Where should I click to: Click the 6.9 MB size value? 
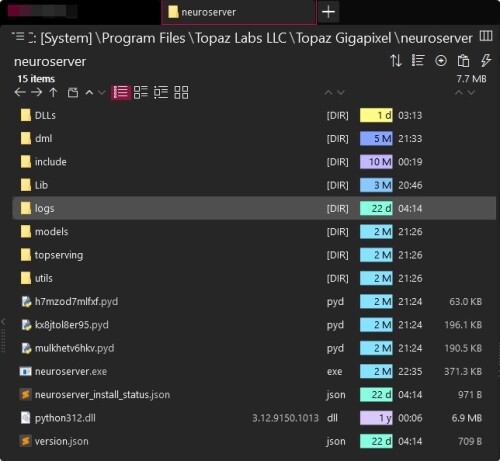467,418
